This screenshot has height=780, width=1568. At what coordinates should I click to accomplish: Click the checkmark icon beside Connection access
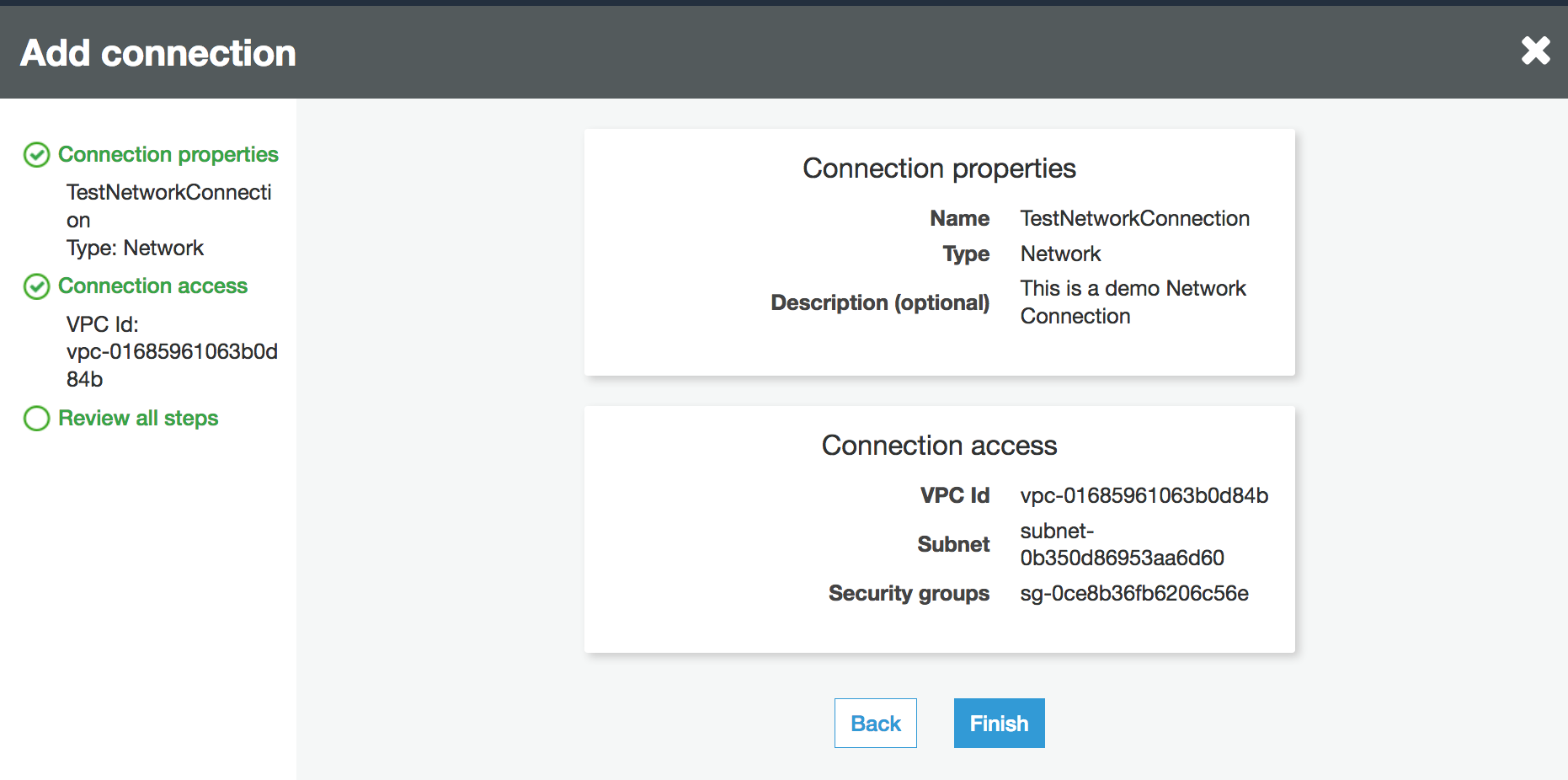click(x=36, y=286)
